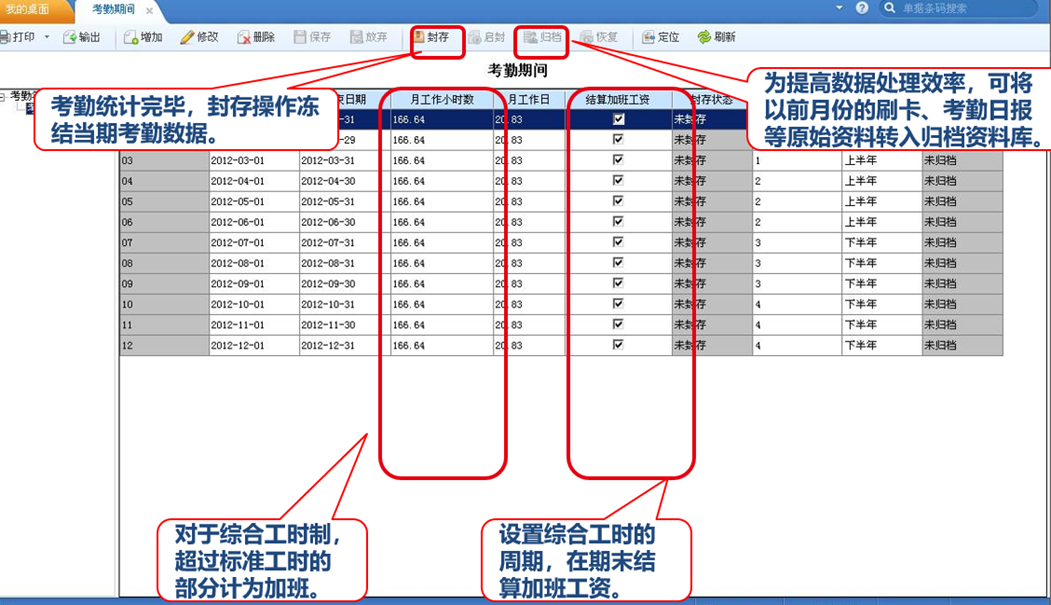This screenshot has height=605, width=1051.
Task: Click the 输出 (Export) toolbar button
Action: [x=81, y=38]
